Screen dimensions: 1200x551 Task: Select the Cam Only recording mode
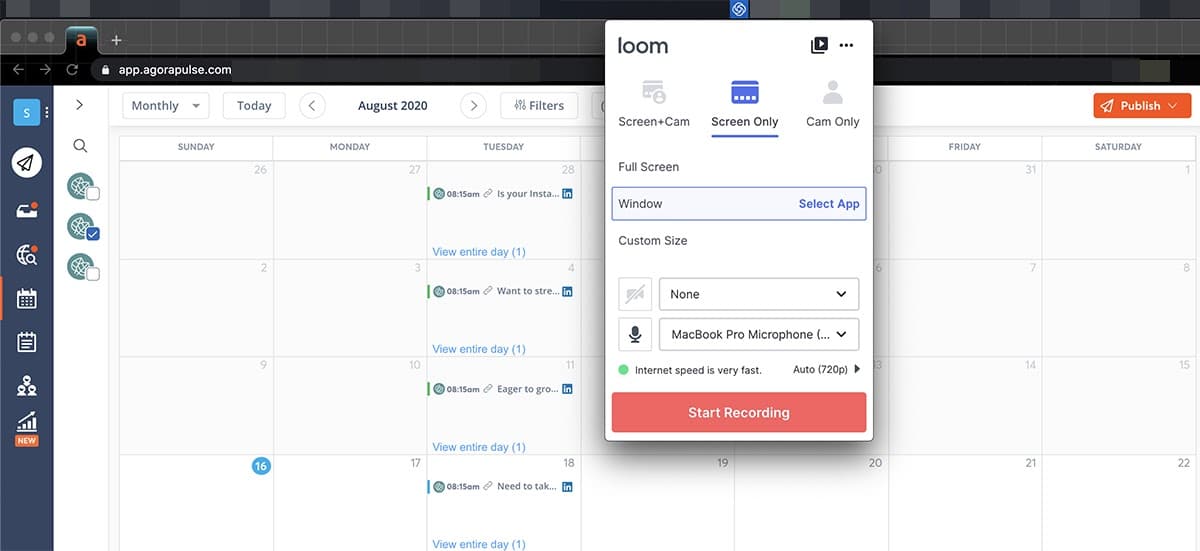click(x=833, y=104)
